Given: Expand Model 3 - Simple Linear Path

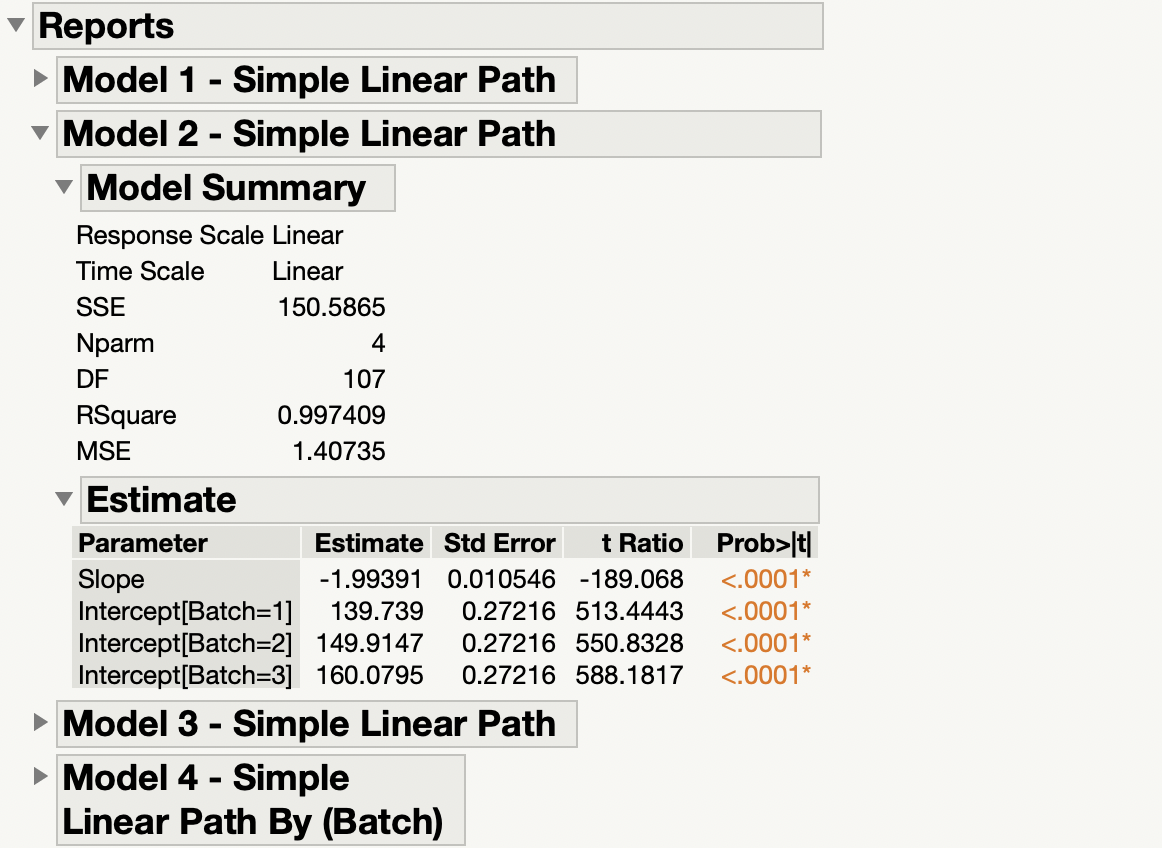Looking at the screenshot, I should [x=40, y=723].
